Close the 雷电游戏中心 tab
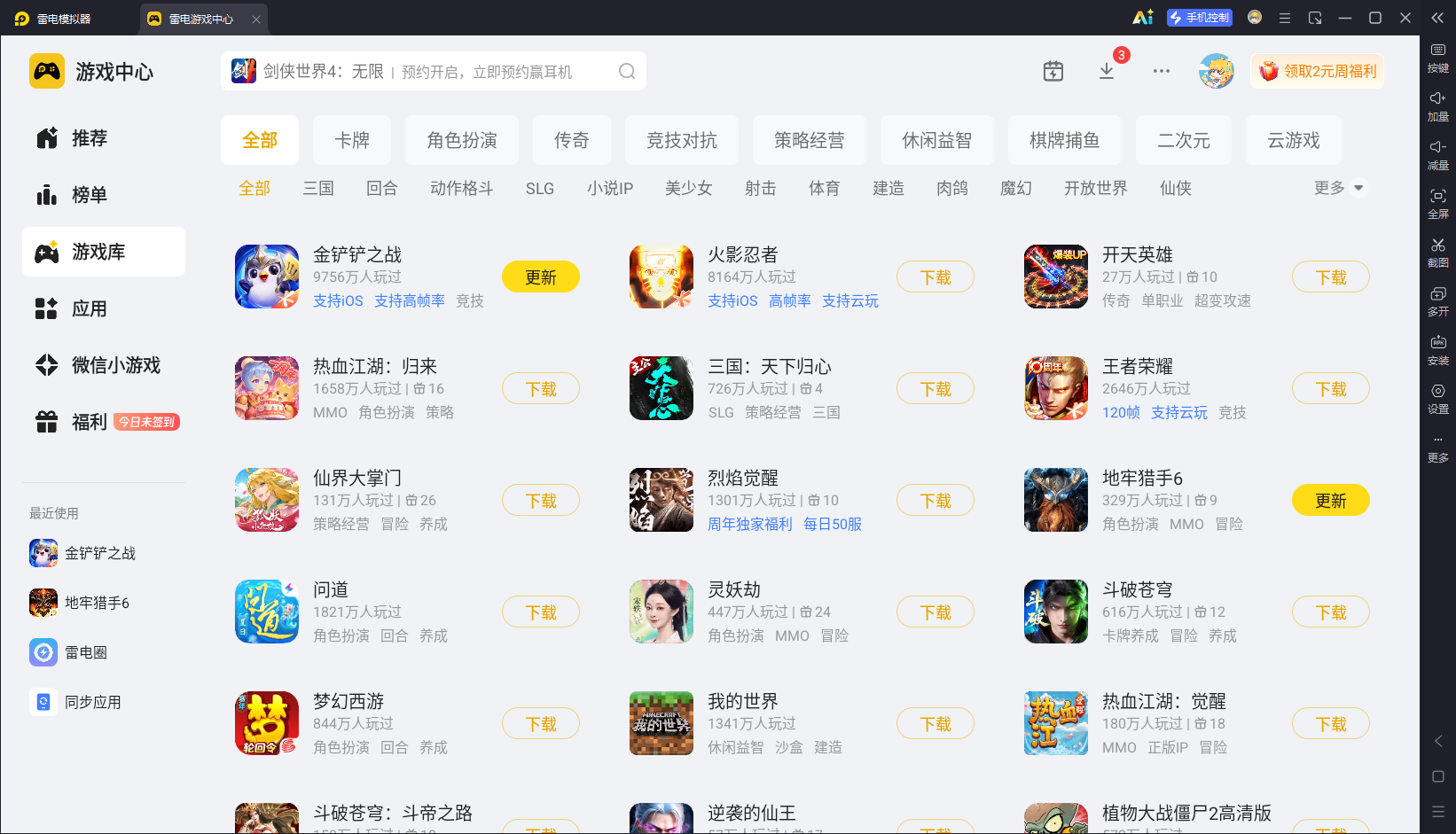This screenshot has width=1456, height=834. (256, 19)
